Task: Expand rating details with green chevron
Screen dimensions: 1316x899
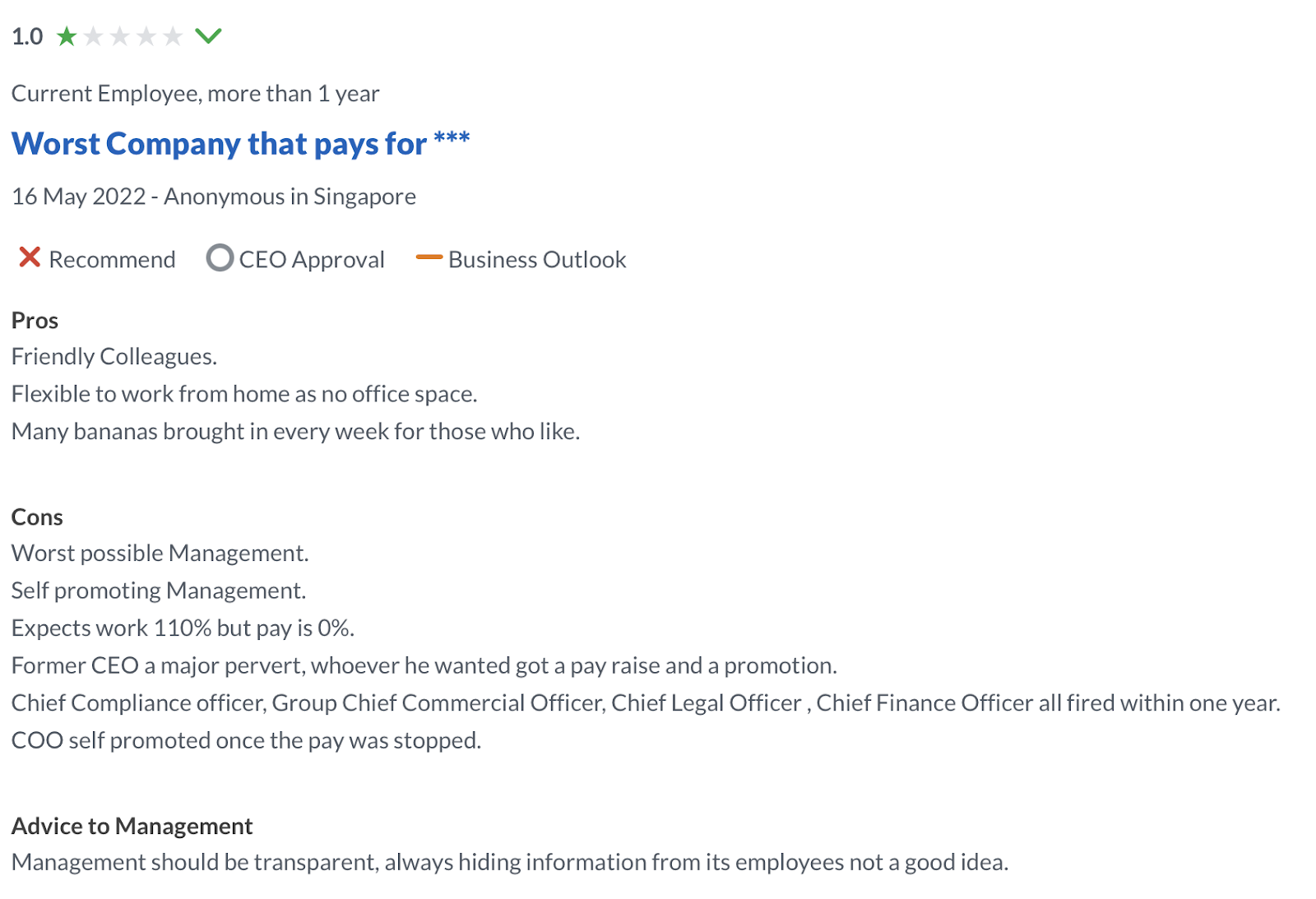Action: pyautogui.click(x=208, y=35)
